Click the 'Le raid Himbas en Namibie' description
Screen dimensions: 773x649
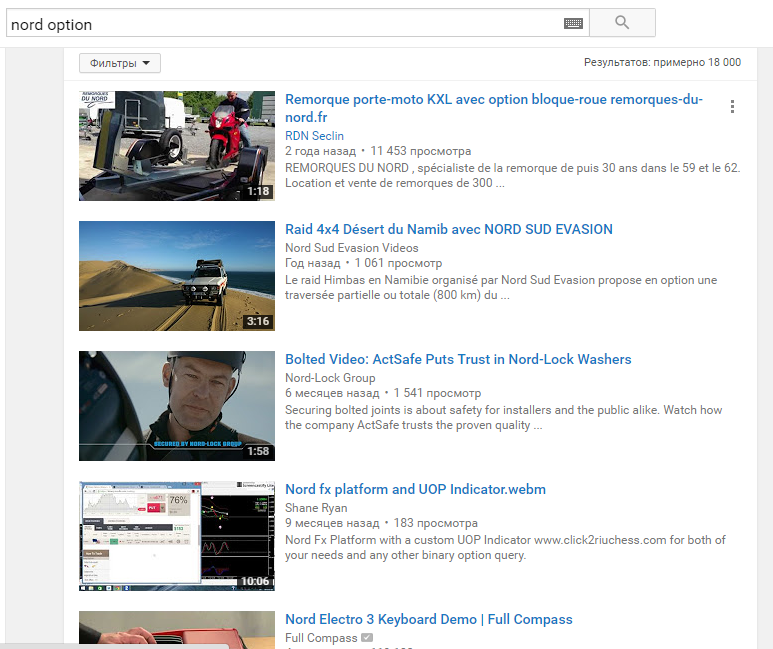(501, 288)
